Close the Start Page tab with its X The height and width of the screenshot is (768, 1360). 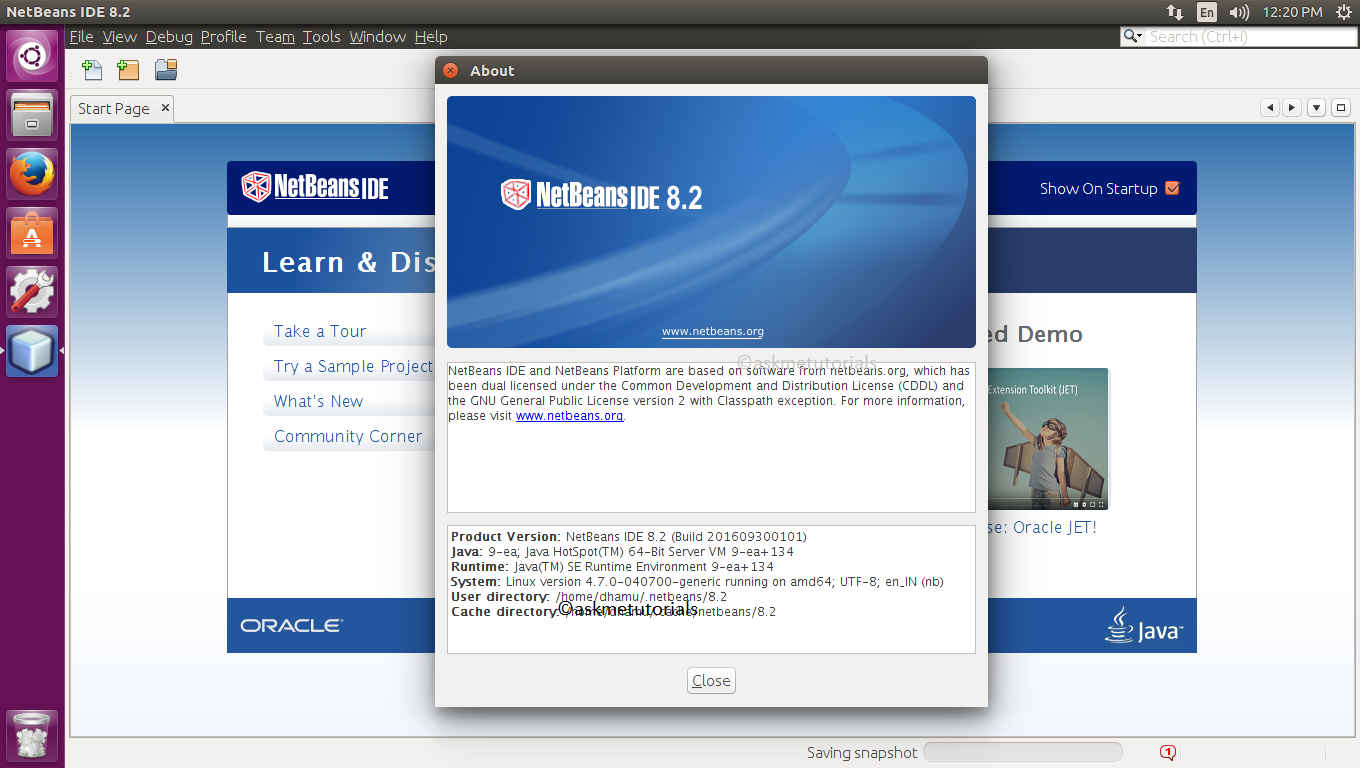point(165,107)
